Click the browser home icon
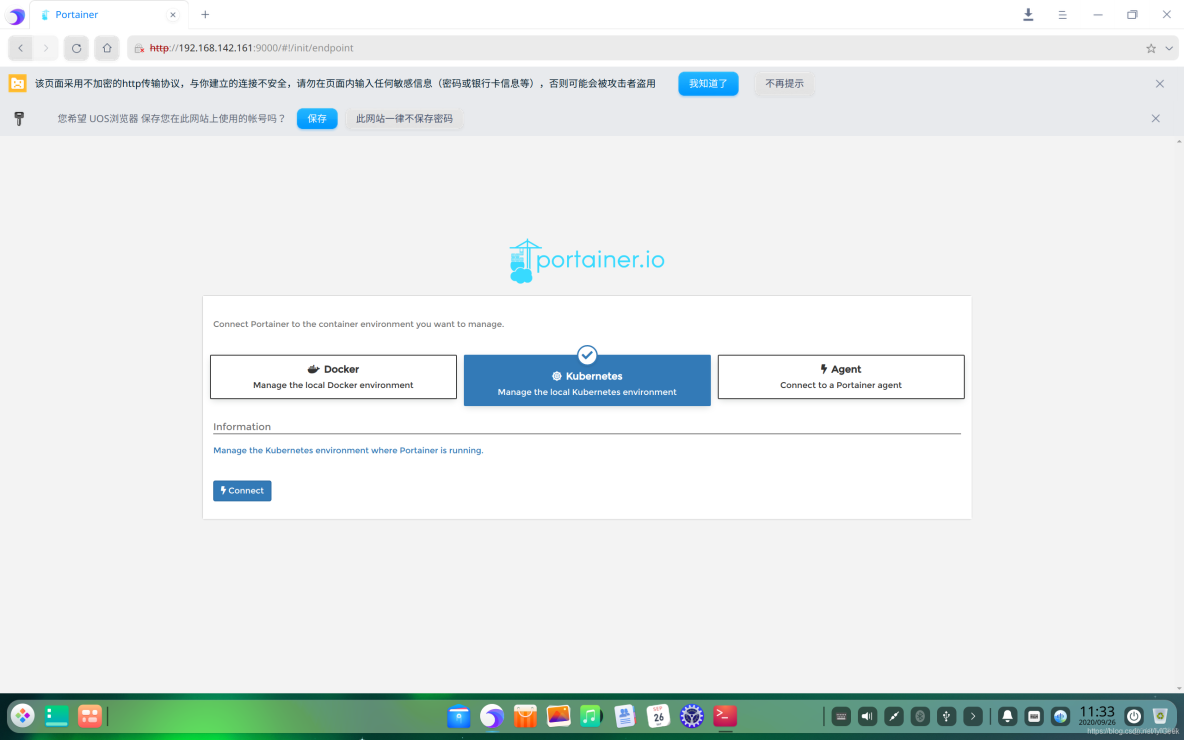 tap(106, 47)
